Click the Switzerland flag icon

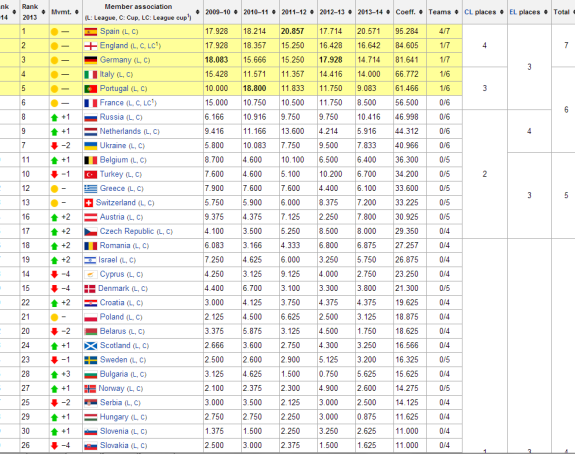pos(88,203)
